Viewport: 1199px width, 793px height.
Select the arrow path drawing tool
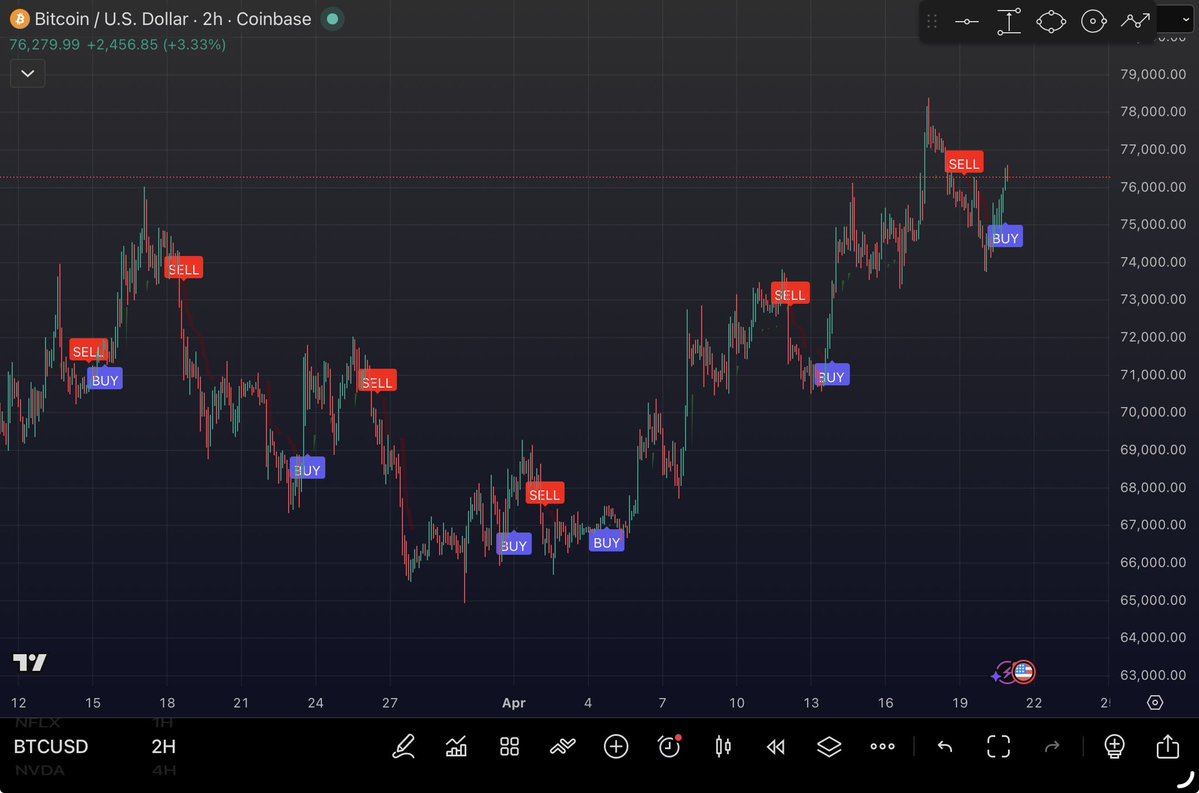click(1136, 21)
